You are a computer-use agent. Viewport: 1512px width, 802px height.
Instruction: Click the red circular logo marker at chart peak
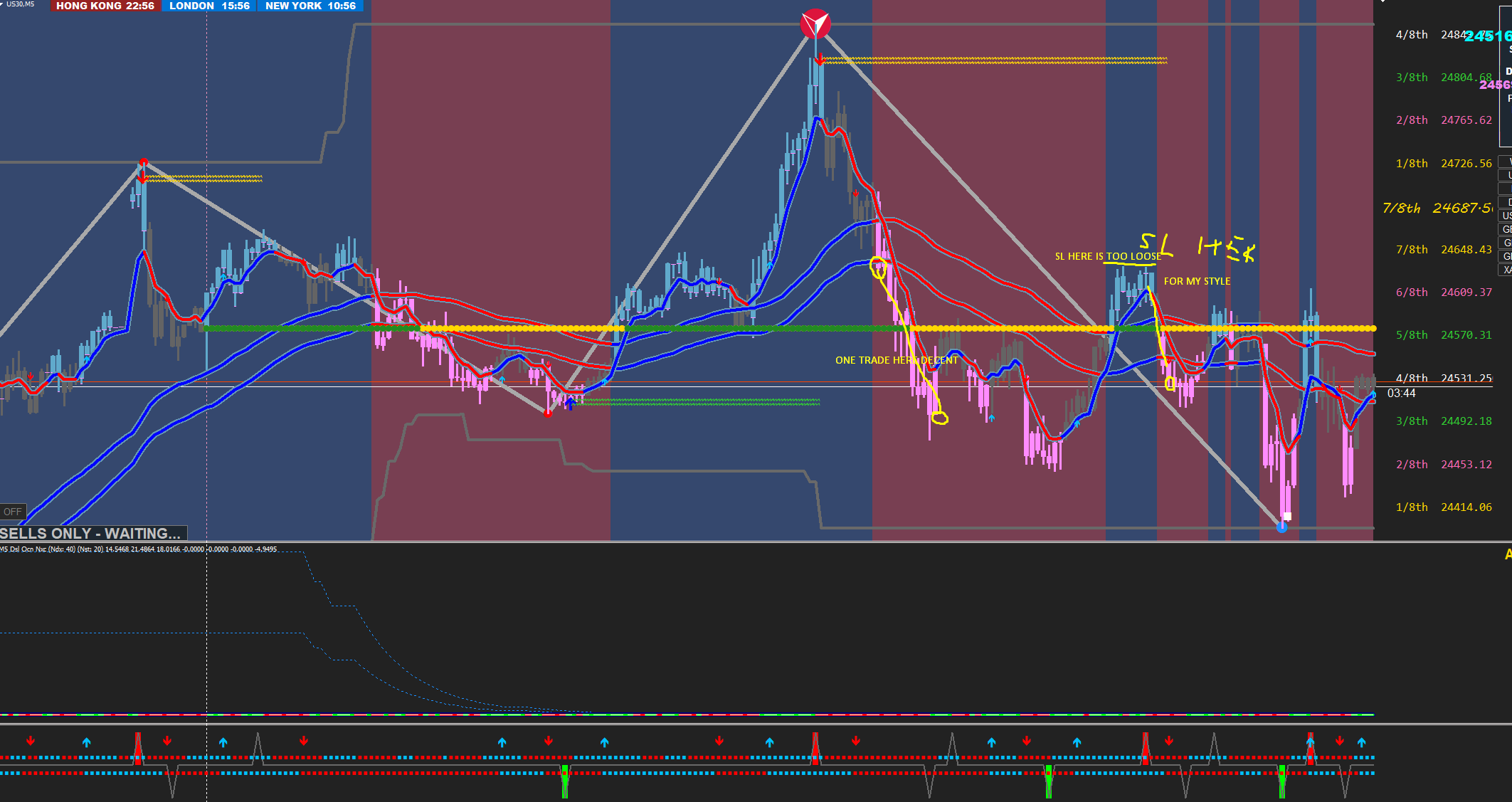coord(815,24)
